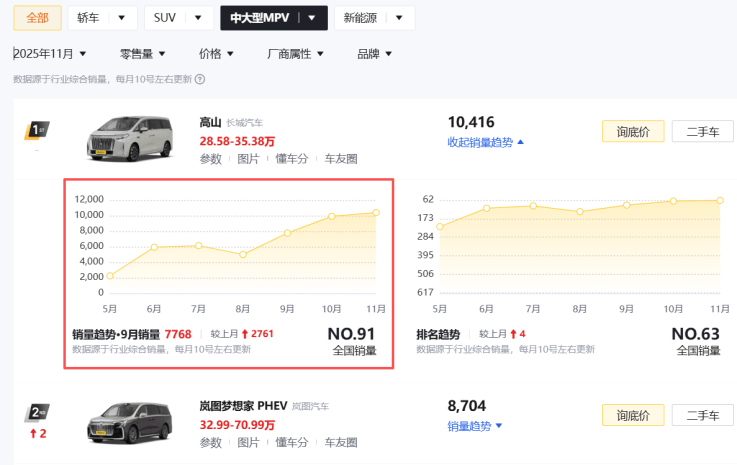Click the 11月 point on ranking chart

720,200
